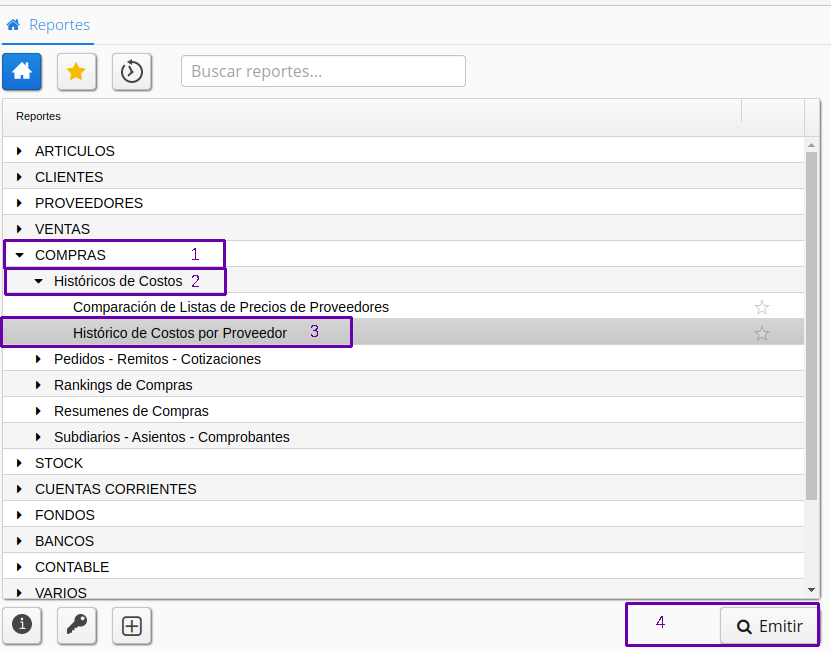Expand the PROVEEDORES category arrow
This screenshot has height=652, width=831.
(x=19, y=203)
